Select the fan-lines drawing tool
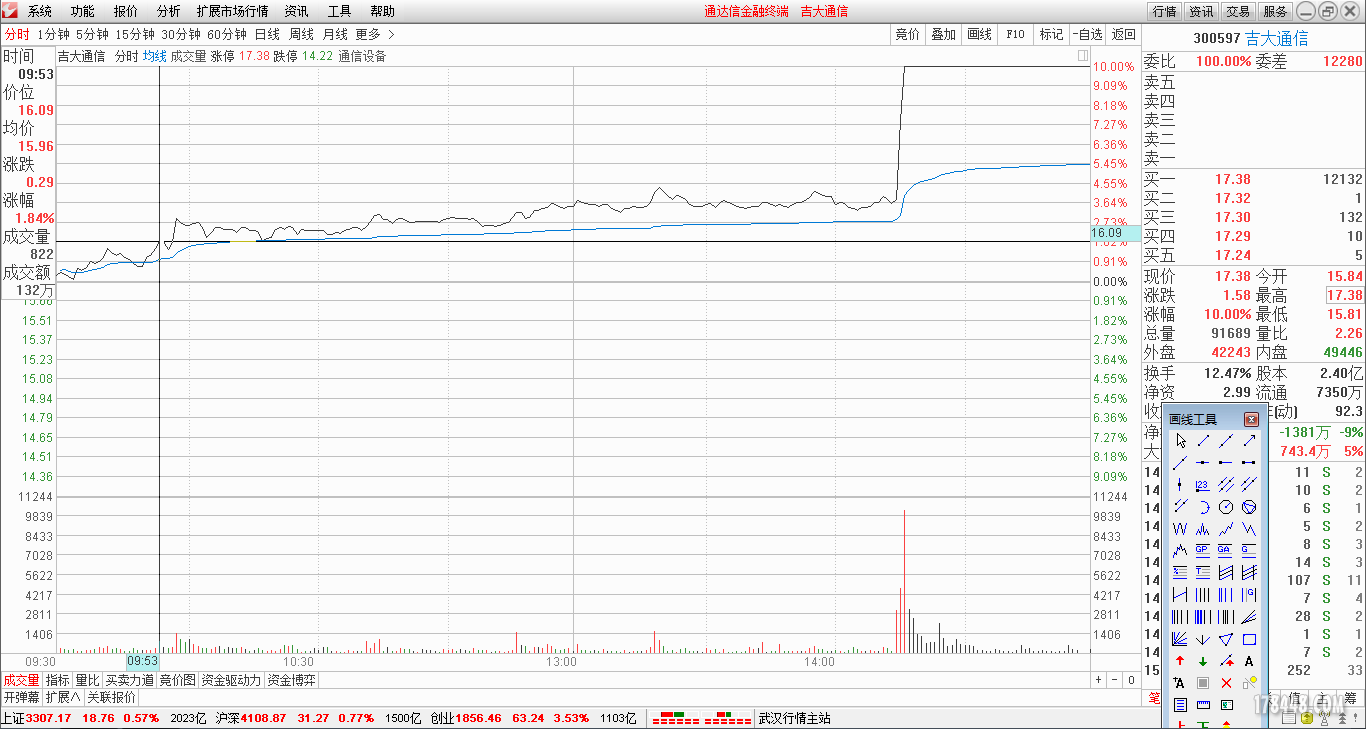The width and height of the screenshot is (1366, 729). click(1180, 638)
